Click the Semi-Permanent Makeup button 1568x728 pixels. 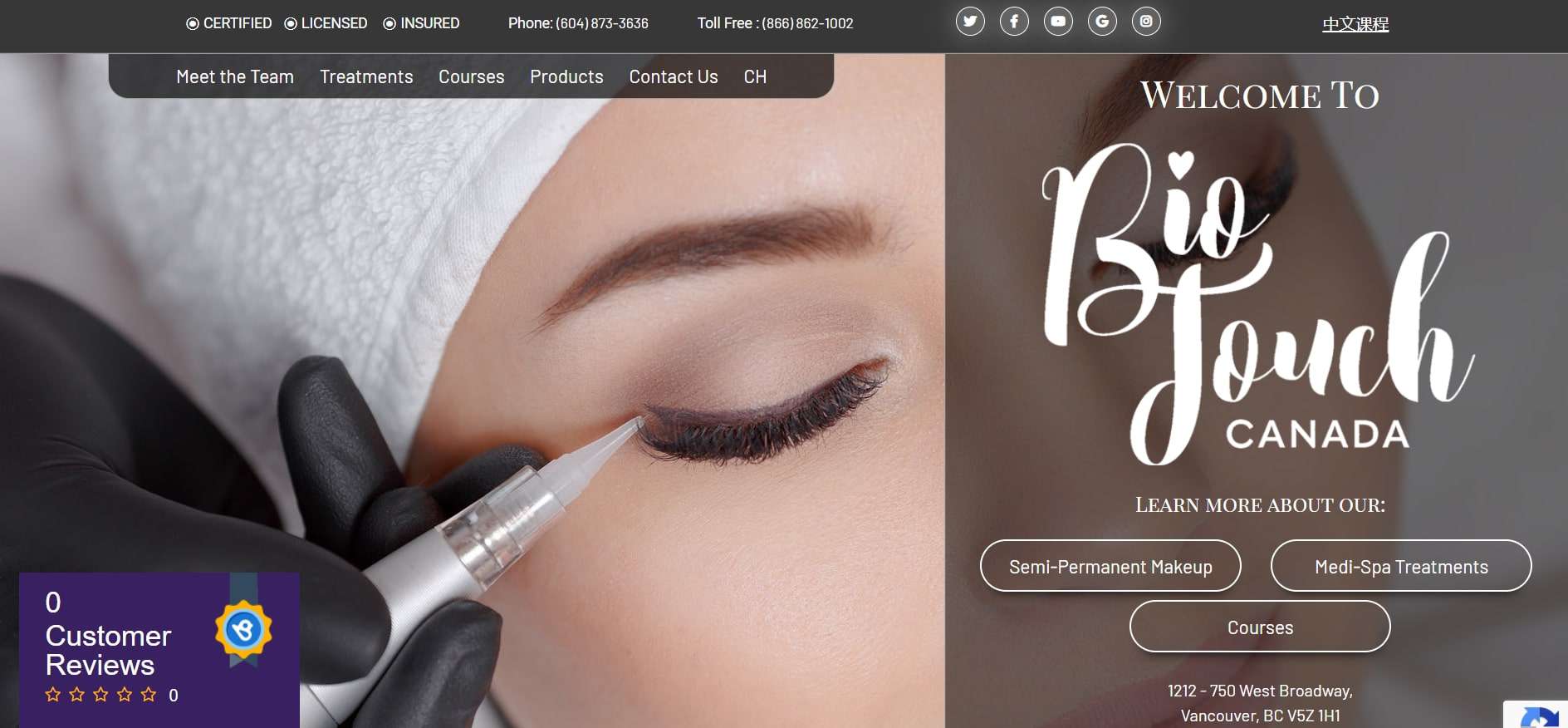[x=1110, y=566]
